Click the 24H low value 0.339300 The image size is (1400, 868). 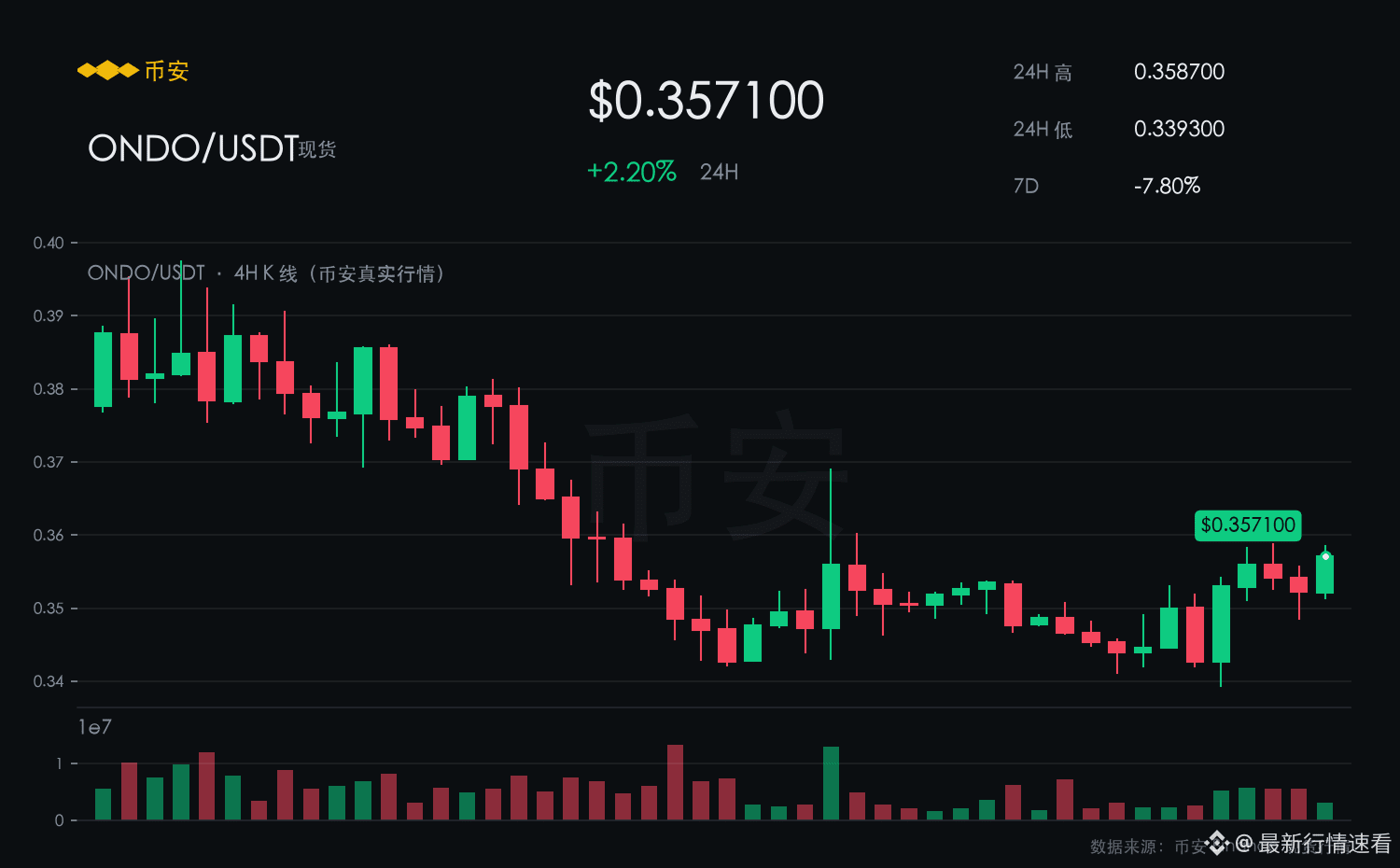point(1179,129)
